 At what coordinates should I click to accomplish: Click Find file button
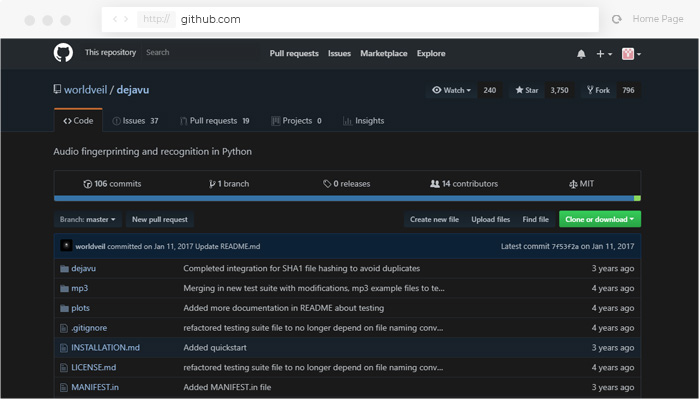tap(536, 220)
